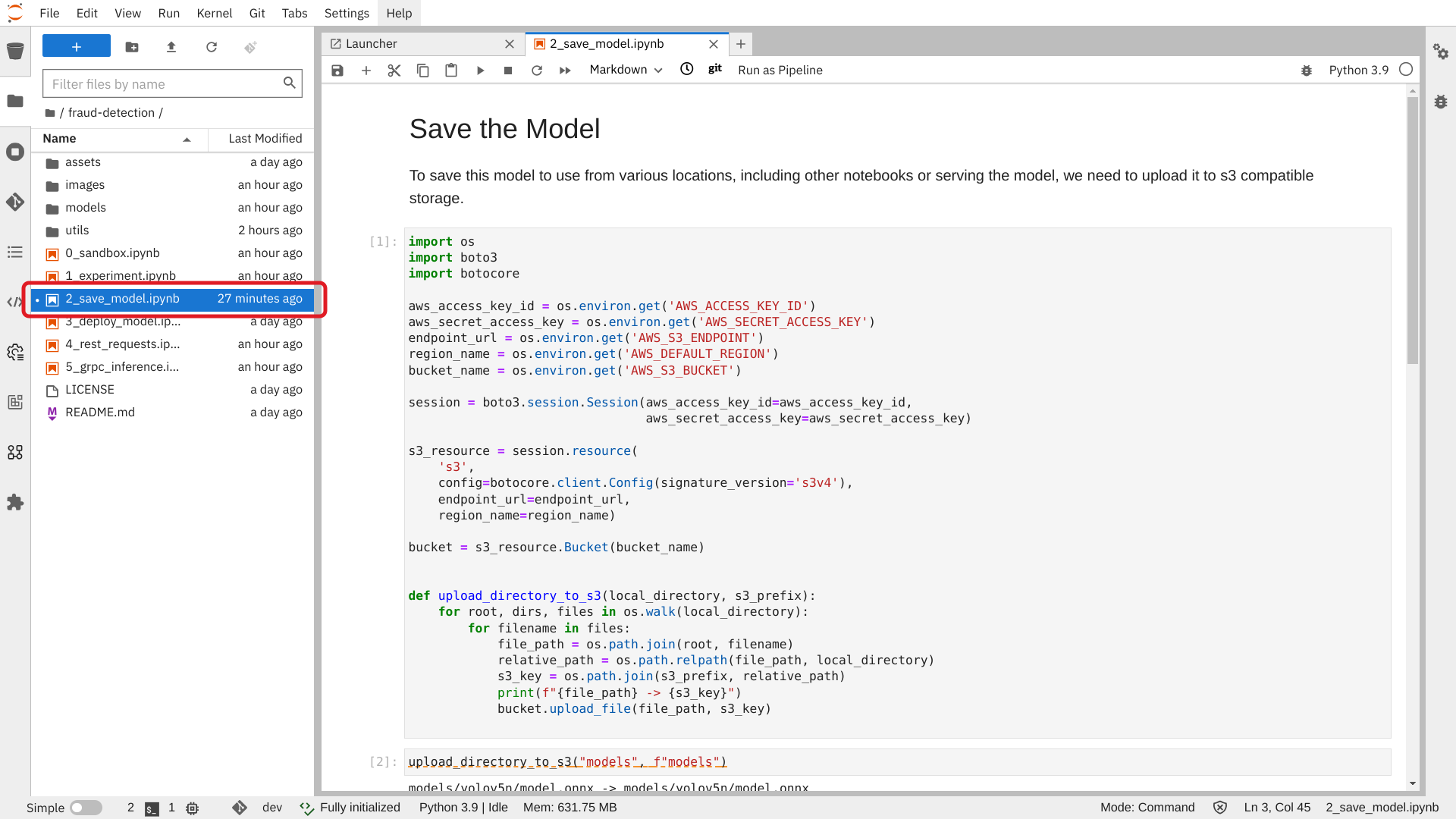Open the Git sidebar panel

pyautogui.click(x=15, y=202)
